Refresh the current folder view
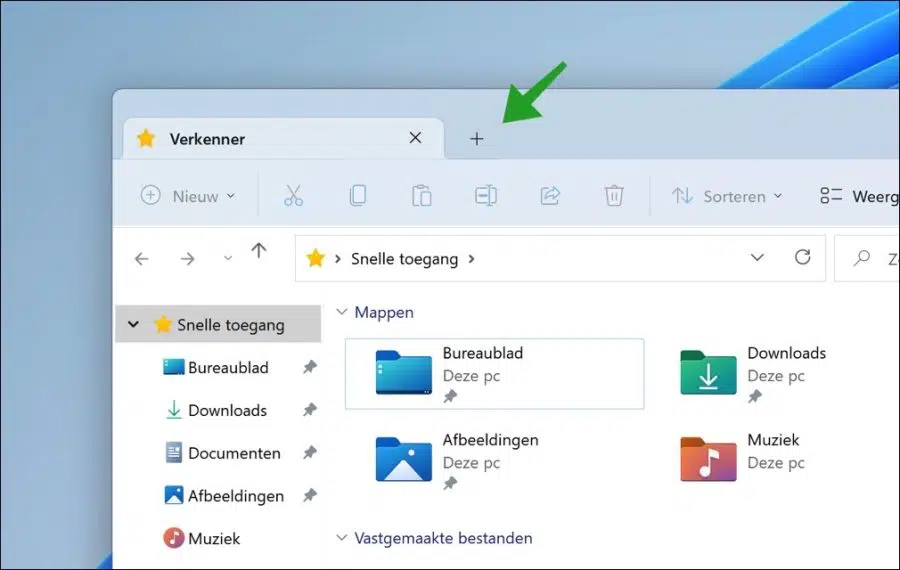The width and height of the screenshot is (900, 570). (802, 257)
